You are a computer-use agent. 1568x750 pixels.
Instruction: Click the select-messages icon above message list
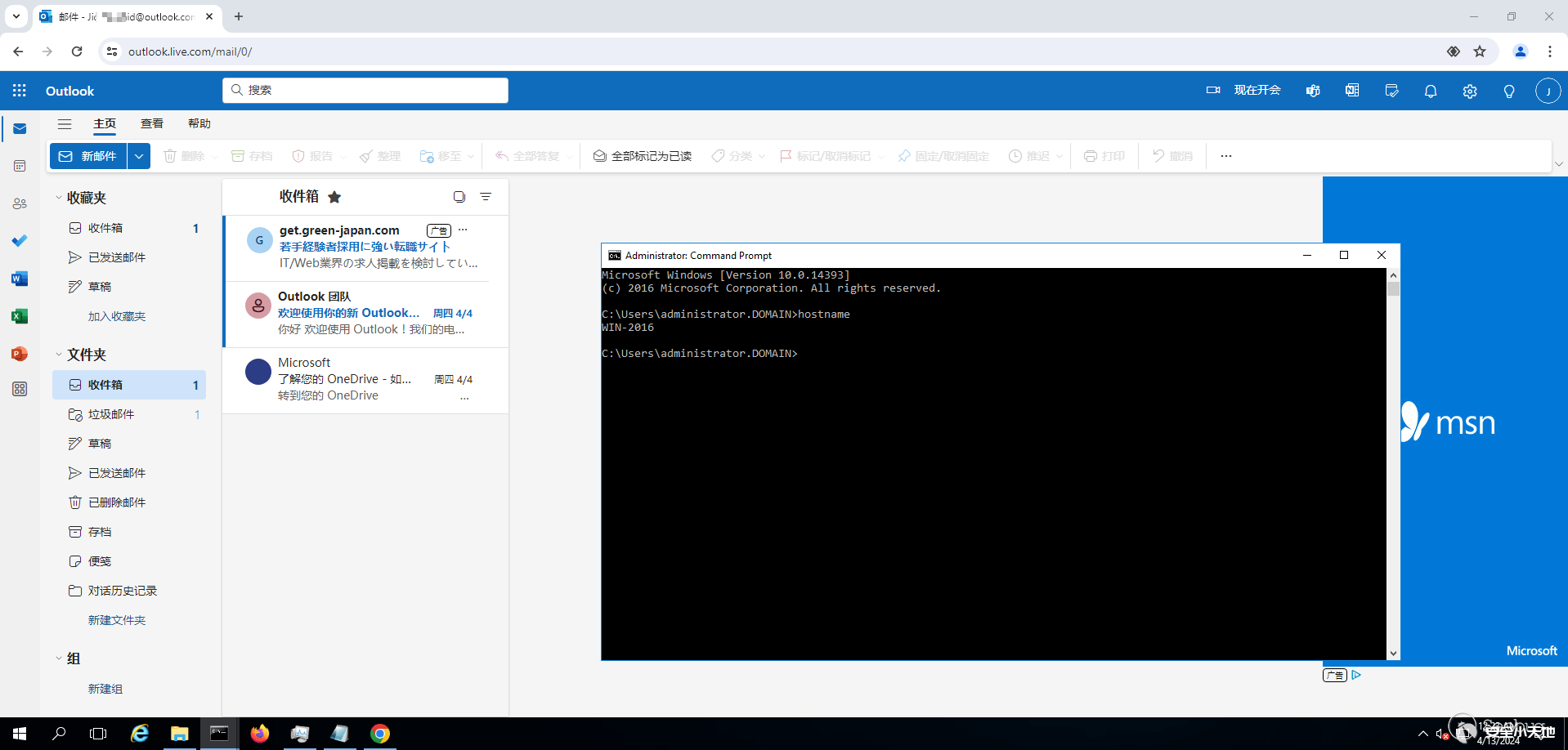pos(459,197)
